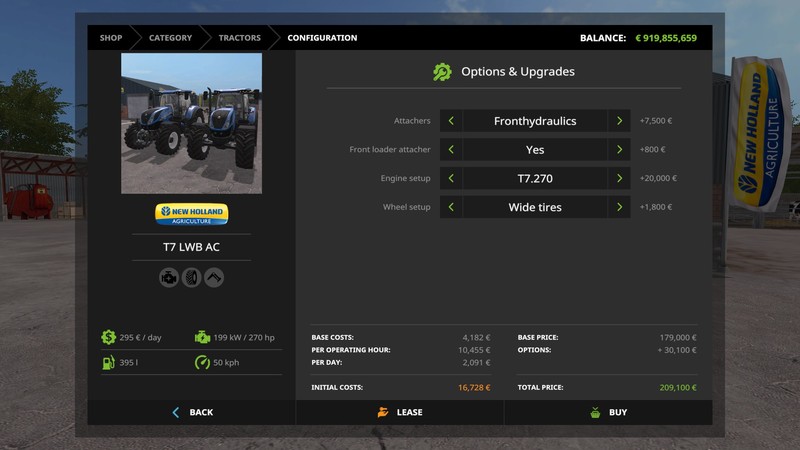Click the New Holland Agriculture brand logo
The width and height of the screenshot is (800, 450).
191,214
